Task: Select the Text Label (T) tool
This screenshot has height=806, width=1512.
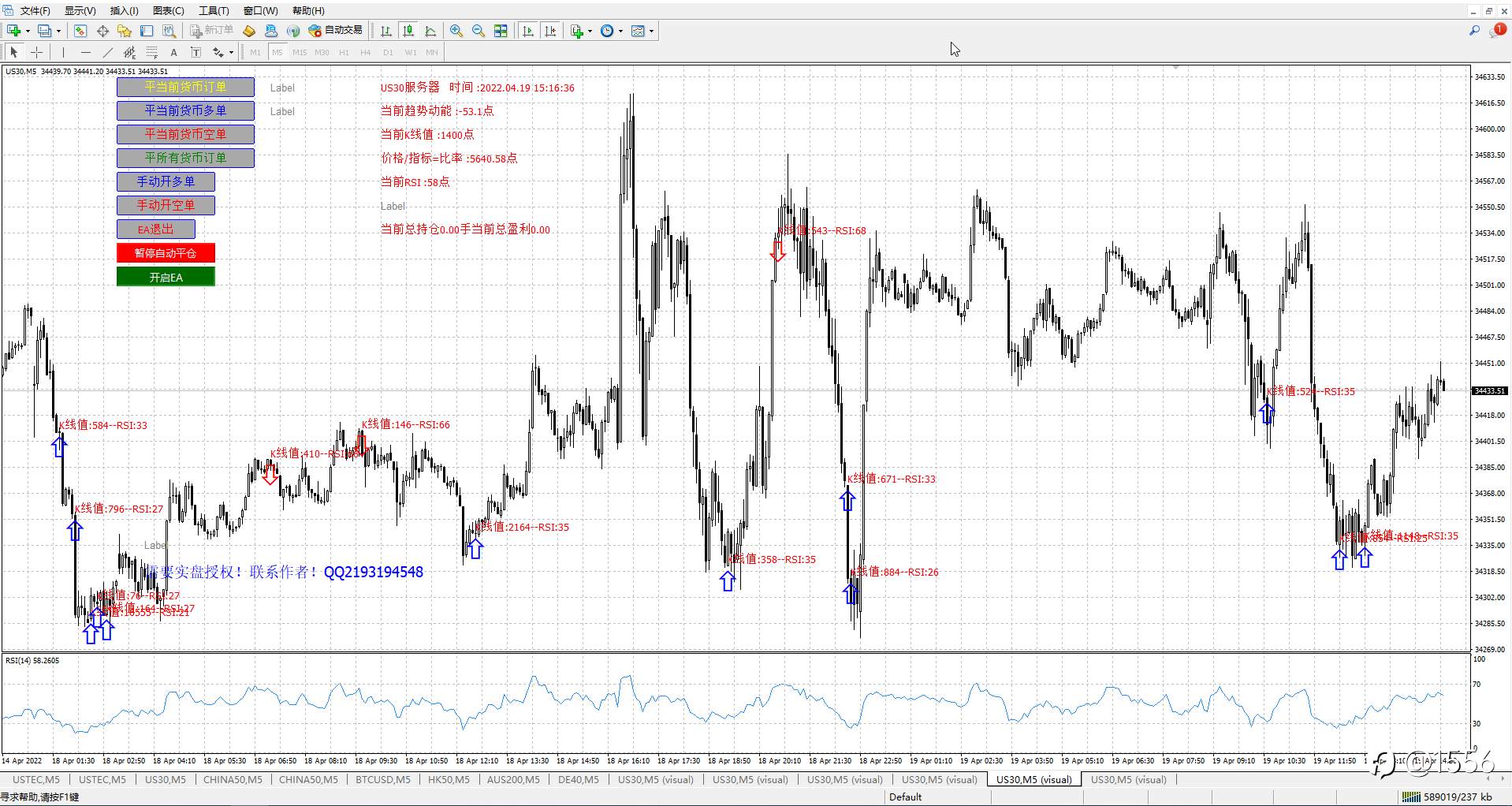Action: tap(196, 52)
